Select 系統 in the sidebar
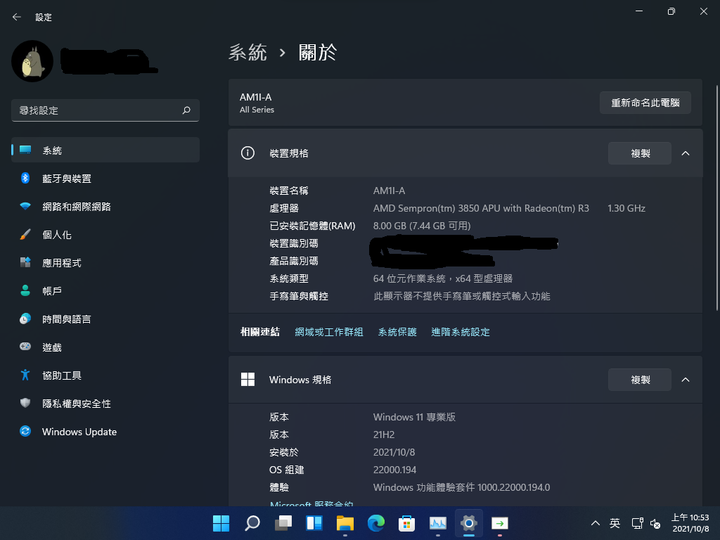This screenshot has height=540, width=720. coord(105,150)
